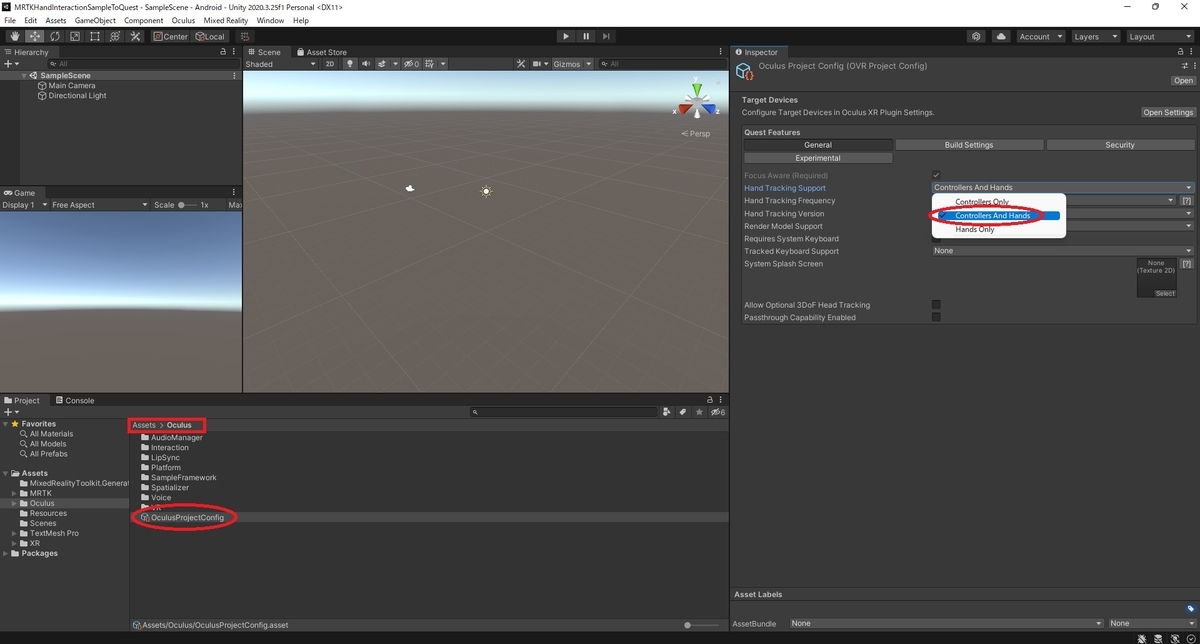Expand the MRTK folder
This screenshot has width=1200, height=644.
(x=14, y=494)
